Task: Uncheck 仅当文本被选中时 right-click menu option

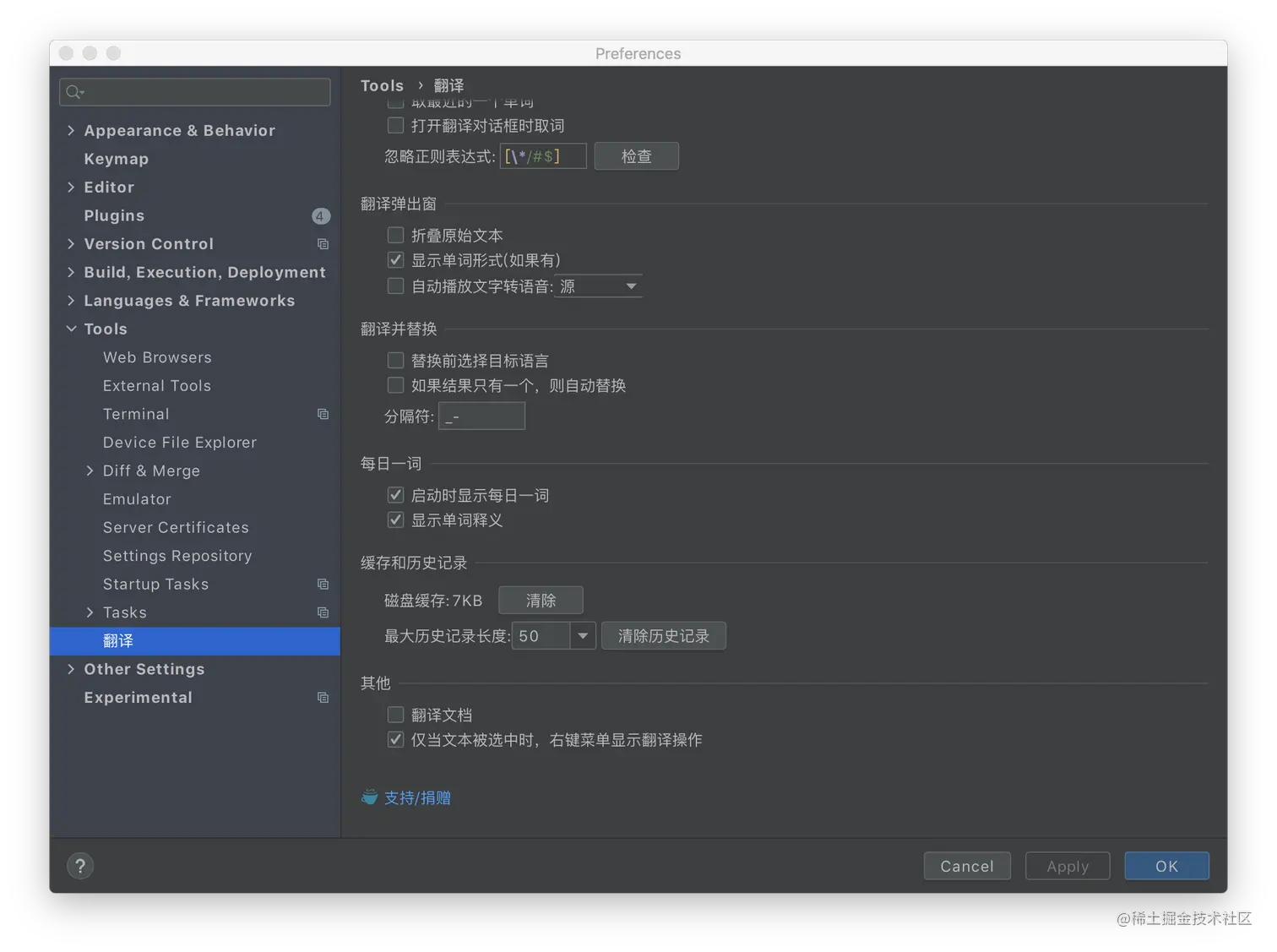Action: click(395, 740)
